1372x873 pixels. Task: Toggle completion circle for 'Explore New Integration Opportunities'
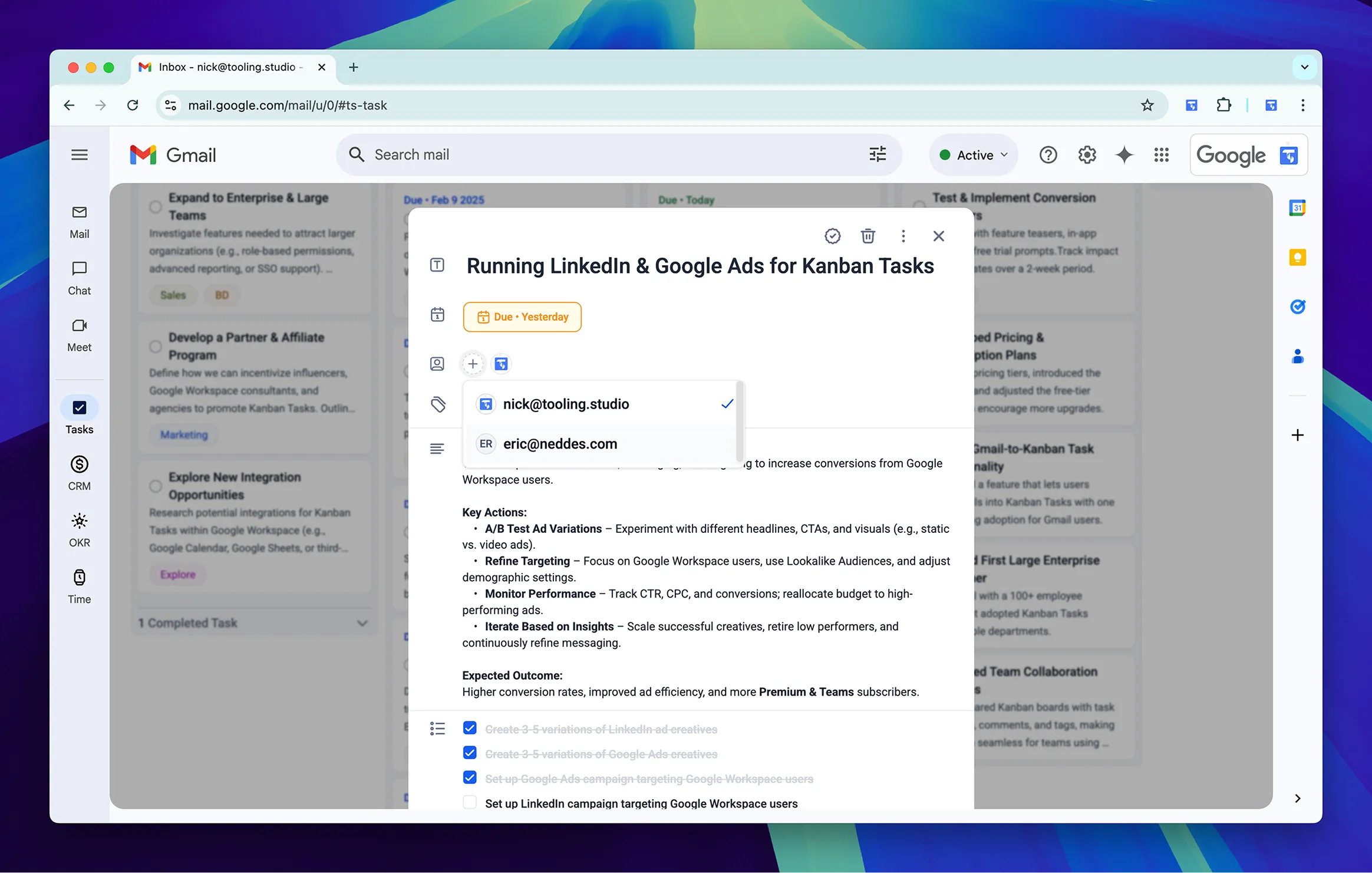pyautogui.click(x=155, y=486)
